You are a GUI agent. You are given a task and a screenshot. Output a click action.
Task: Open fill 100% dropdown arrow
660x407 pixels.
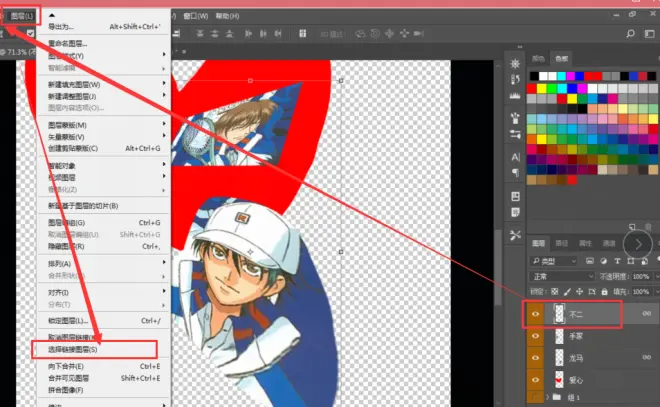click(656, 292)
